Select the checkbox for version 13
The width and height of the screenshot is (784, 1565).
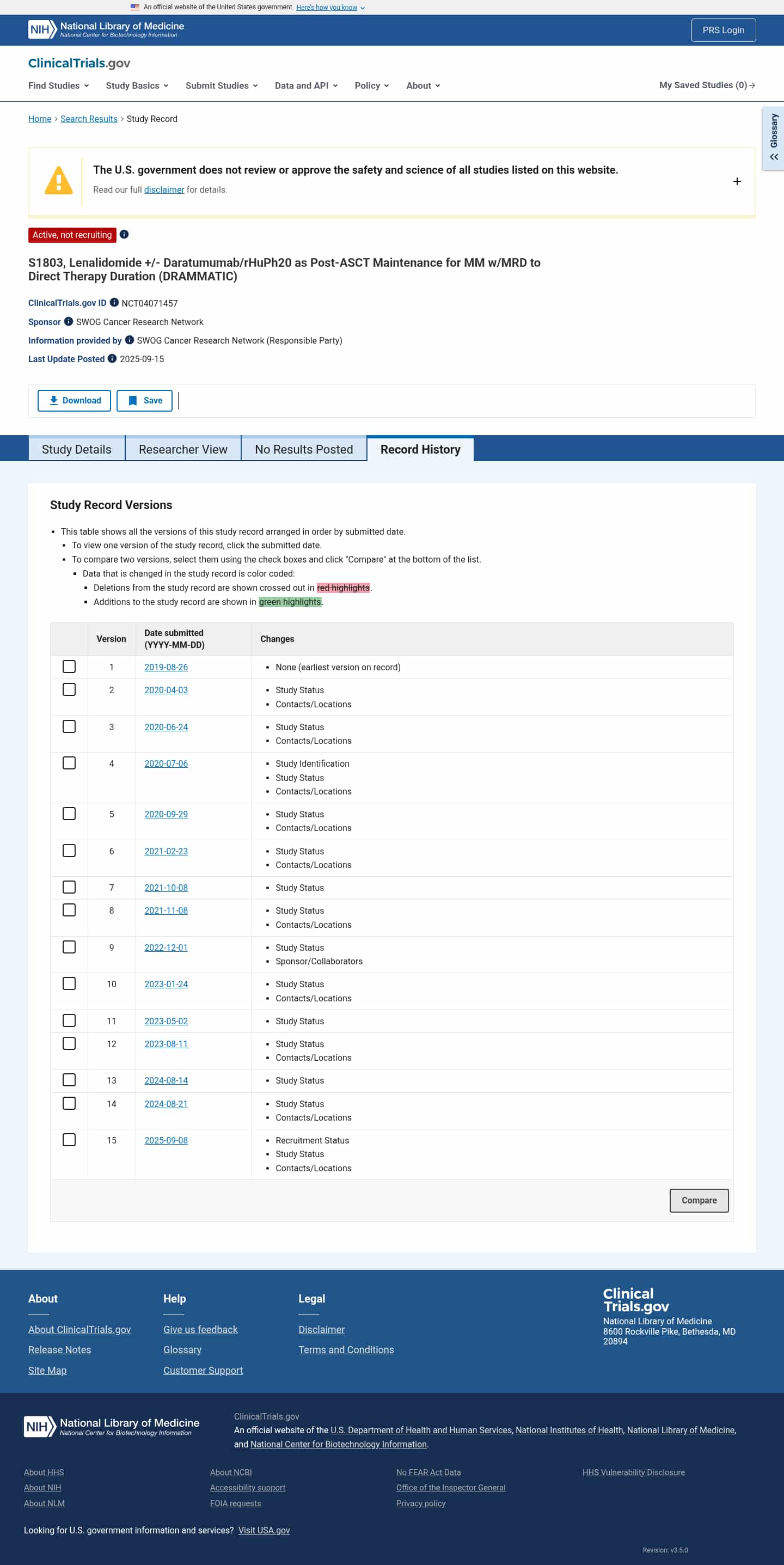point(69,1080)
